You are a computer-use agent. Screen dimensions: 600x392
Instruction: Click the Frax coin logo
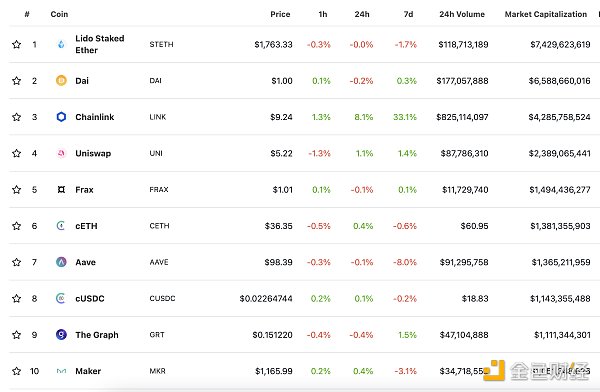click(61, 189)
